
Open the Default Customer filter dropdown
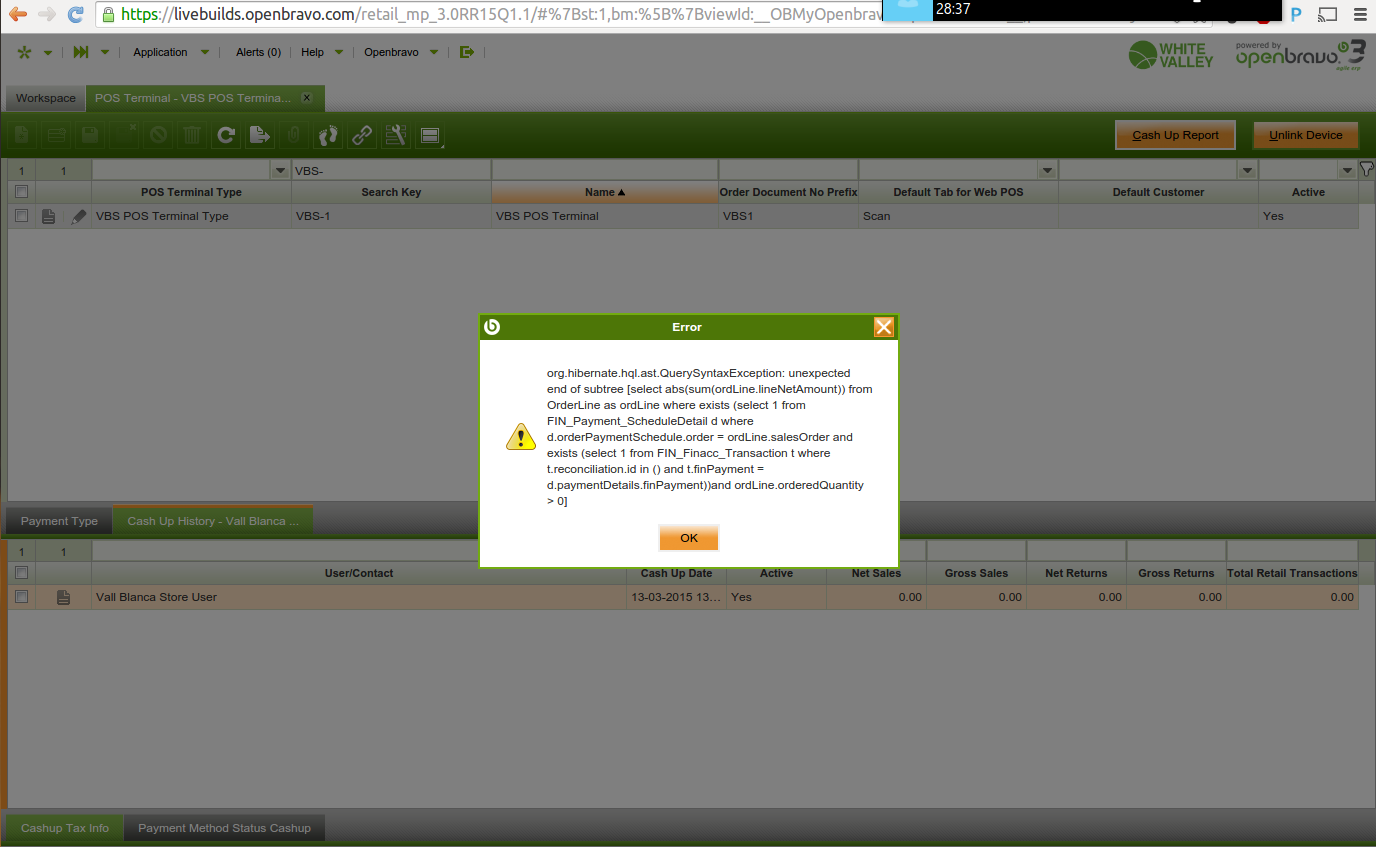tap(1247, 171)
